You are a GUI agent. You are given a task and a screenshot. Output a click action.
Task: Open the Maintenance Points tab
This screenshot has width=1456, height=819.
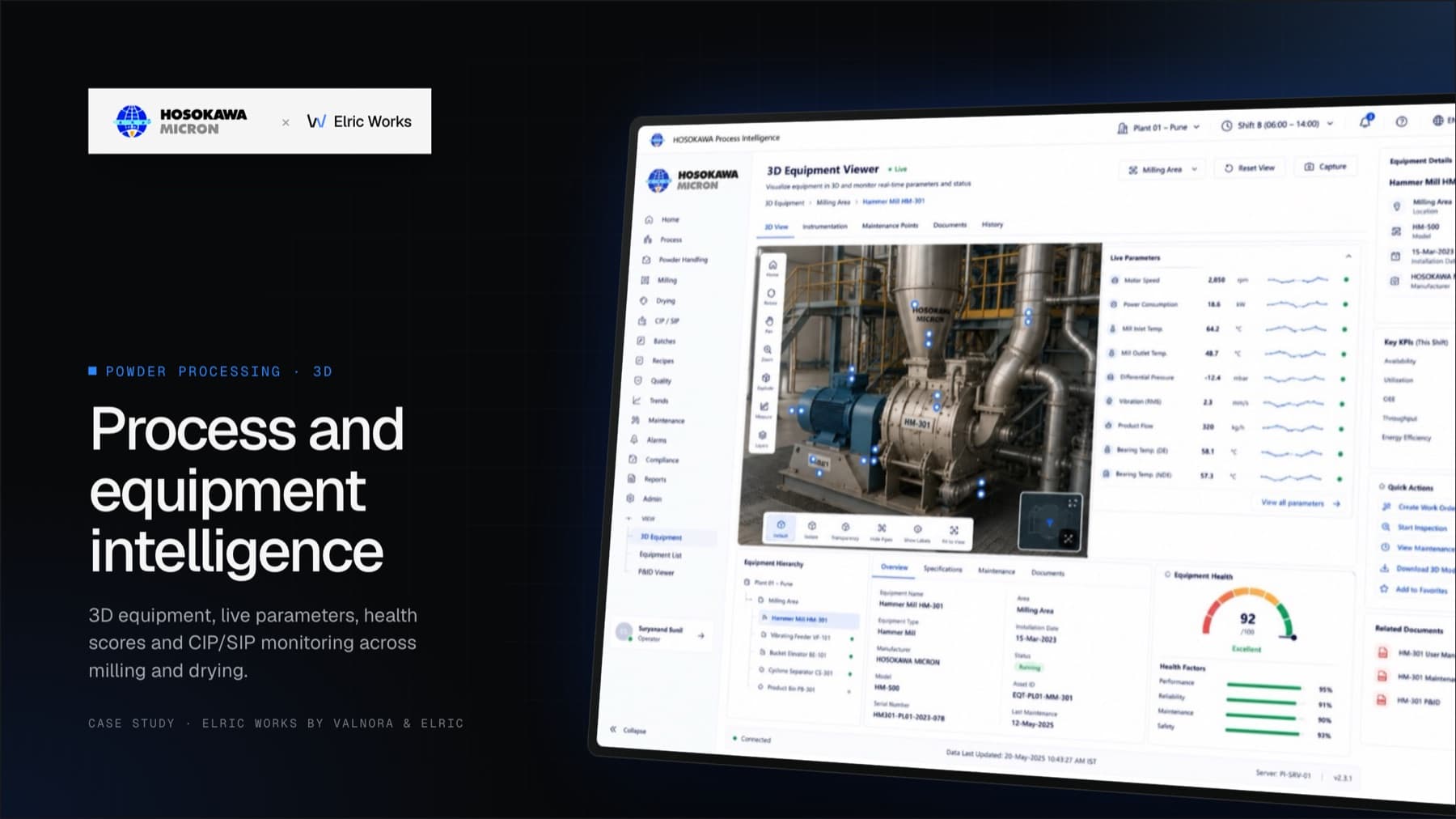click(x=890, y=226)
